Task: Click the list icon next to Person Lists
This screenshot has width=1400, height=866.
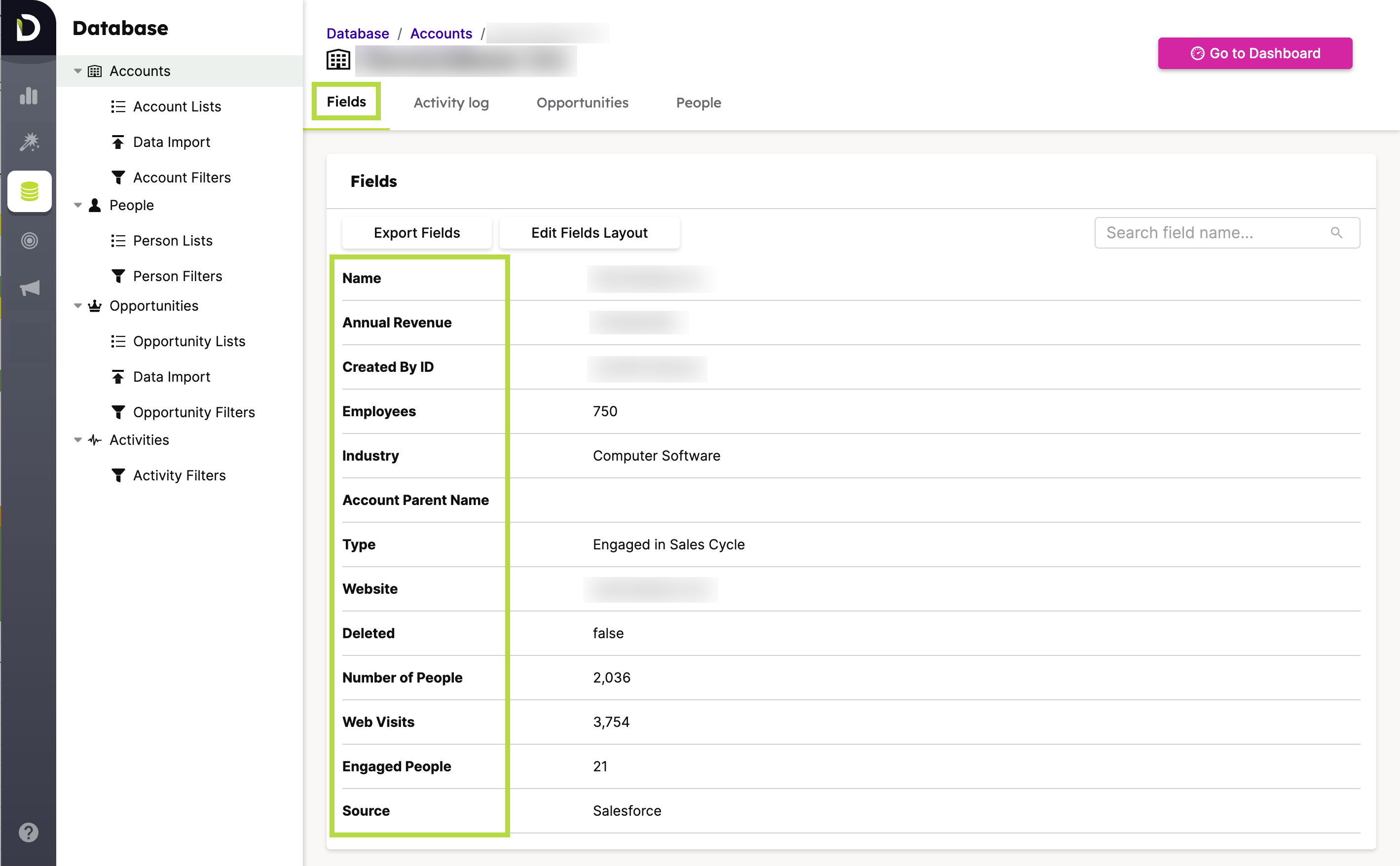Action: click(x=118, y=241)
